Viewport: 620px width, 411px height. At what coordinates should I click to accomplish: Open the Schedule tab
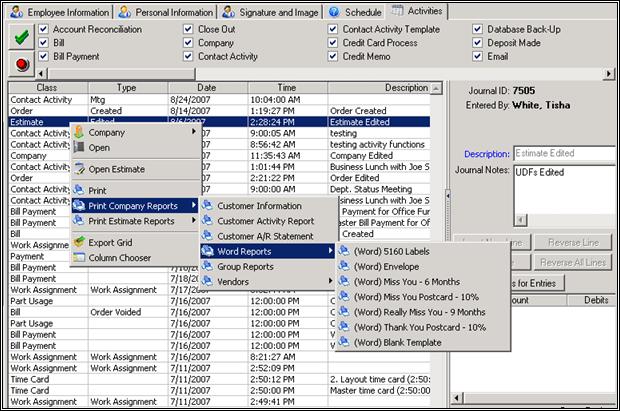(355, 12)
